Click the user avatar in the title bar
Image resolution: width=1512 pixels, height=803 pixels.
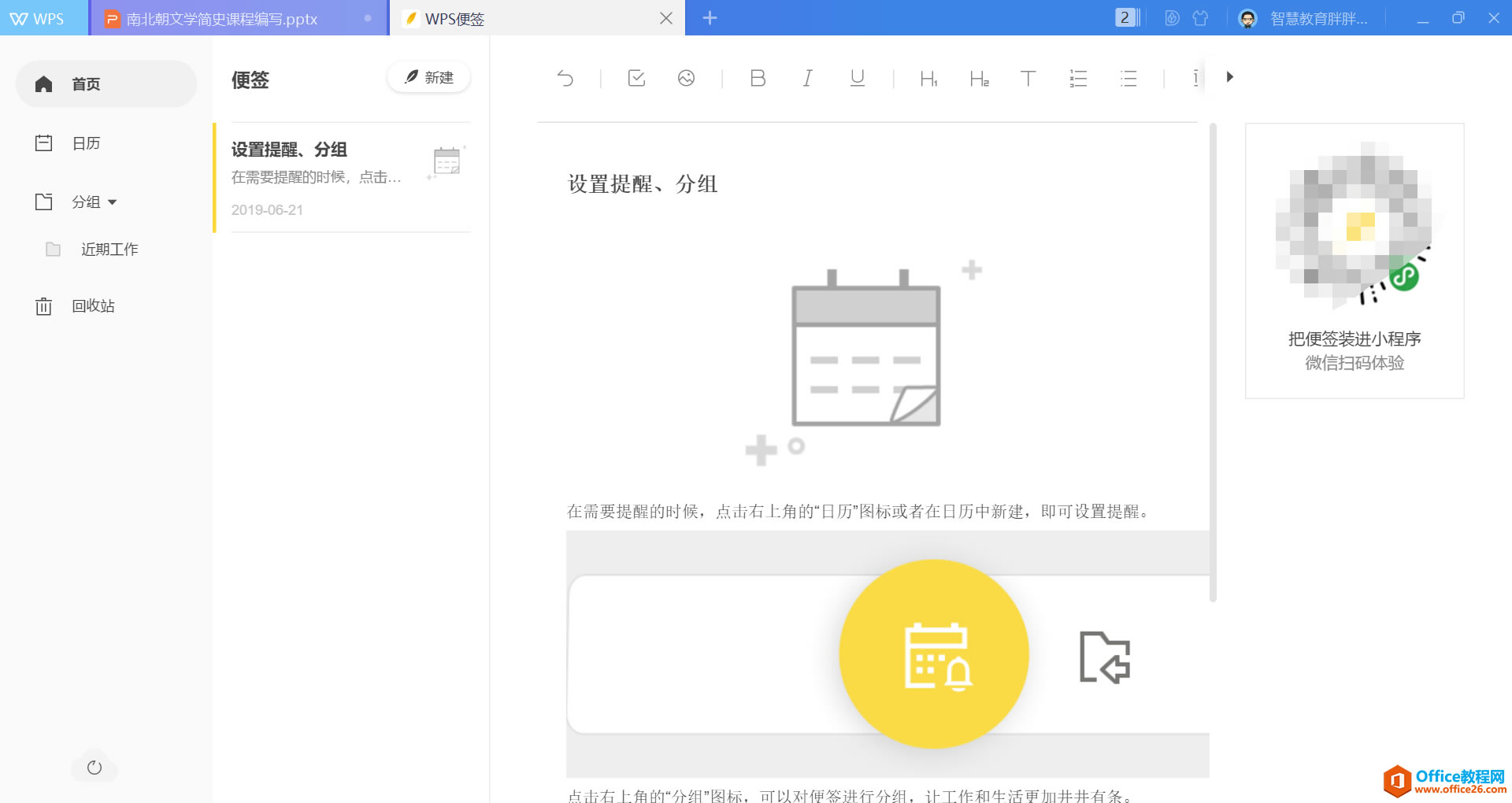(x=1247, y=19)
